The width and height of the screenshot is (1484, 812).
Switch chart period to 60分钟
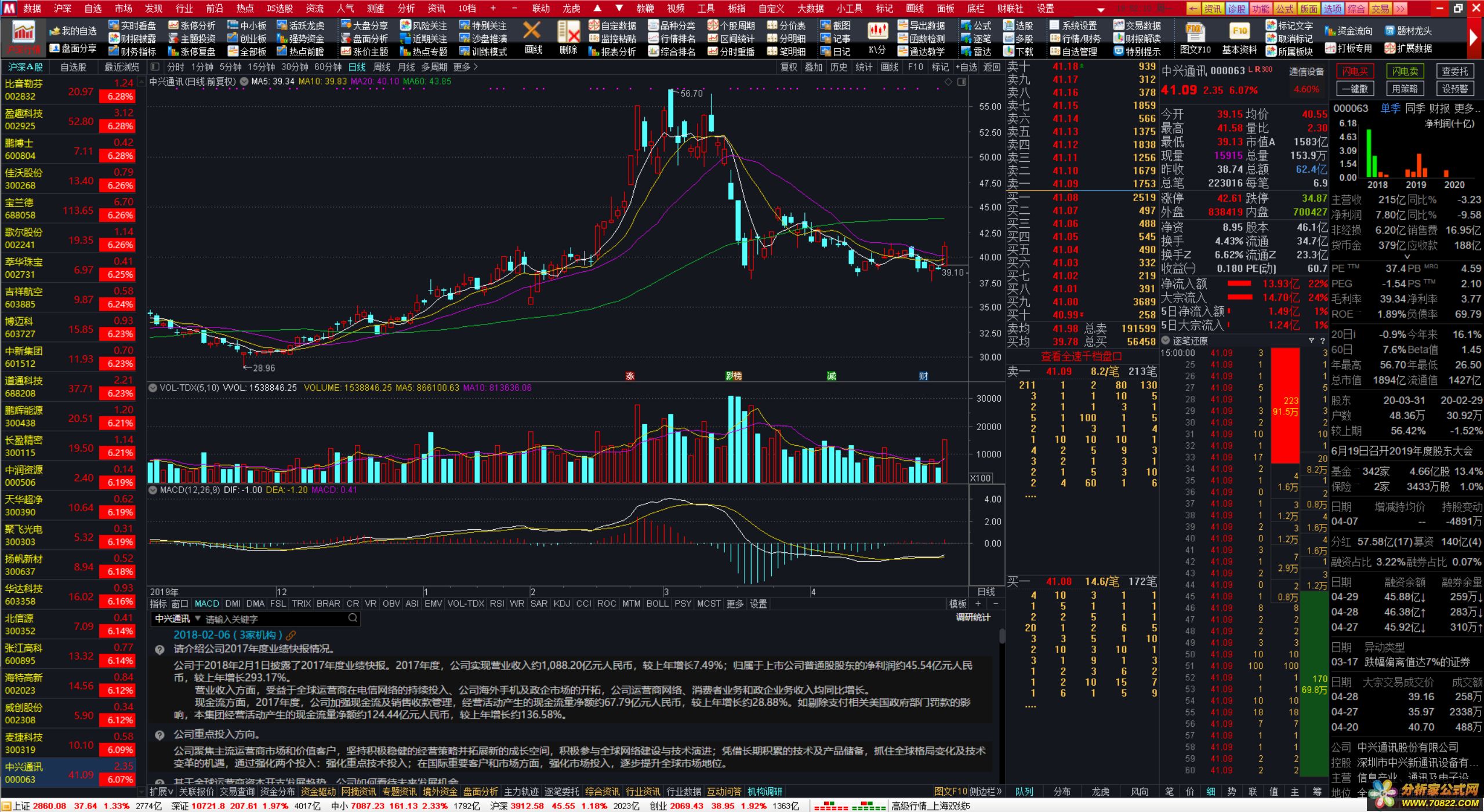coord(328,67)
